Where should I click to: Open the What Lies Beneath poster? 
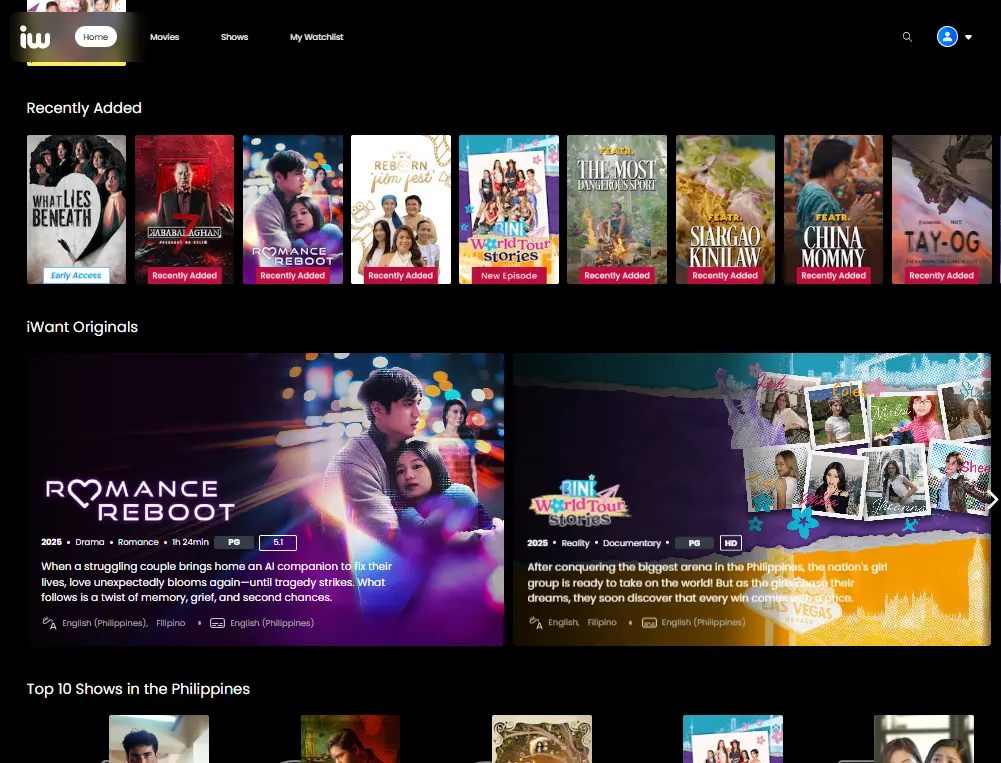77,209
